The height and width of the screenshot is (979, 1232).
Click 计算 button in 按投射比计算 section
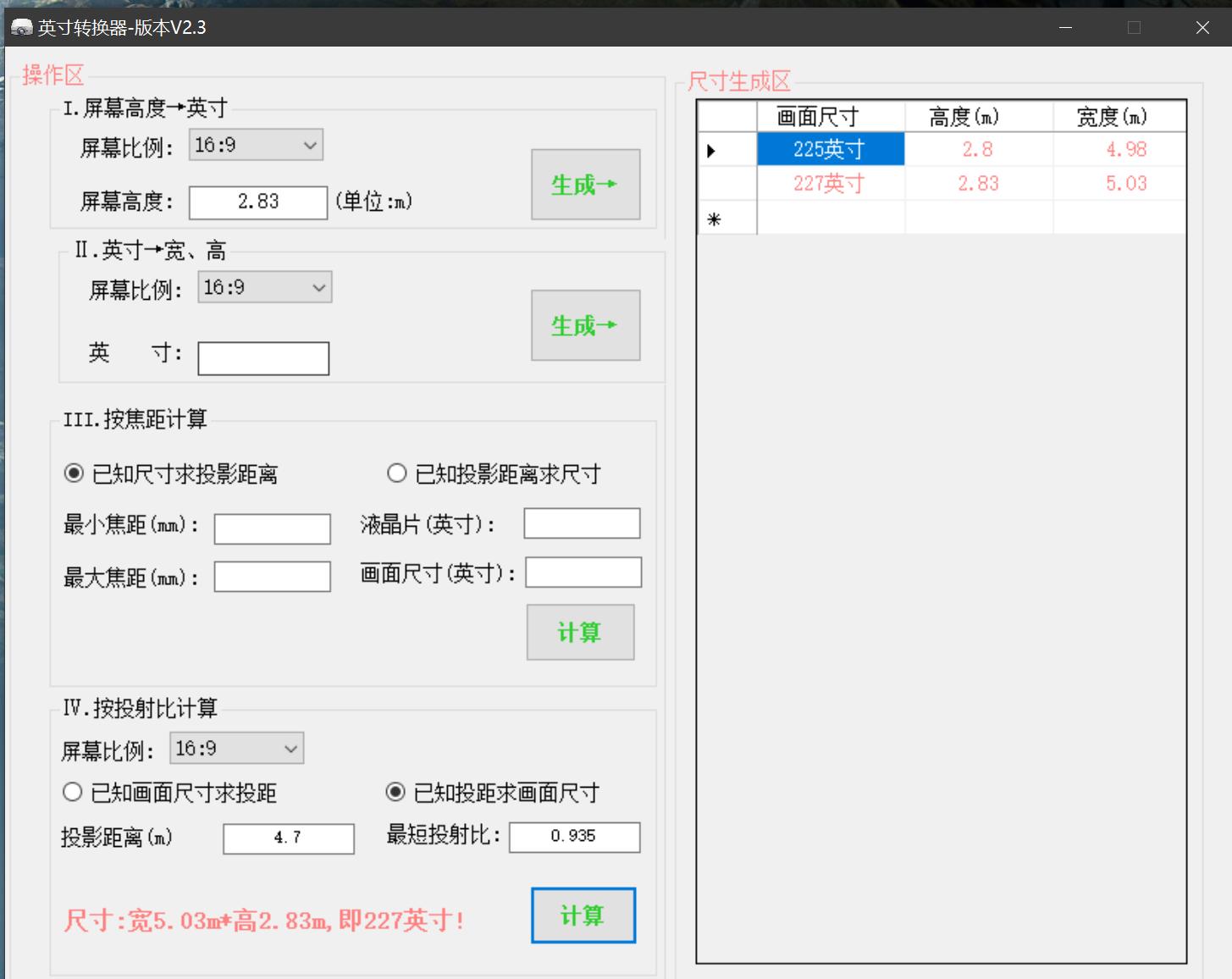(x=583, y=915)
